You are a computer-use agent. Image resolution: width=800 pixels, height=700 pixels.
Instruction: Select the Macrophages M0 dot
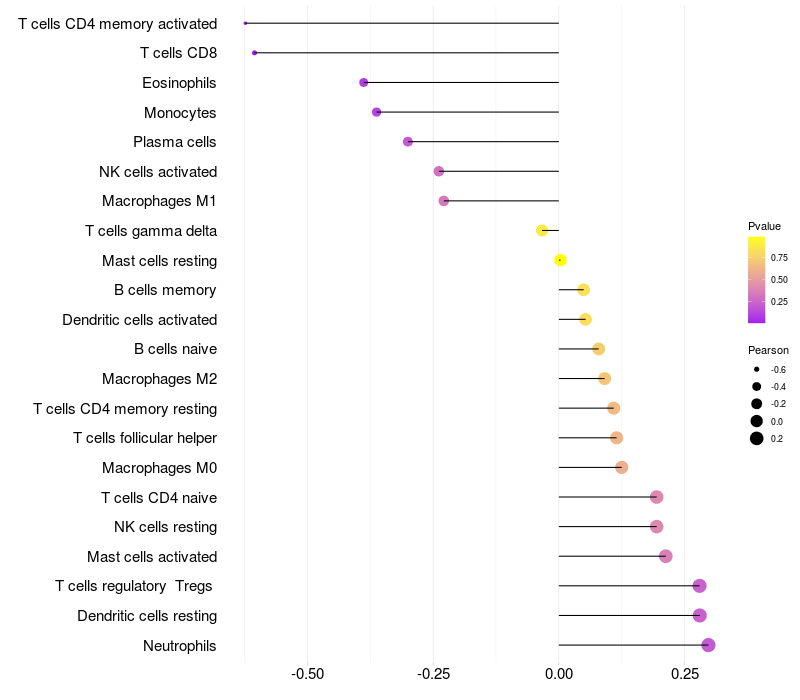coord(621,467)
